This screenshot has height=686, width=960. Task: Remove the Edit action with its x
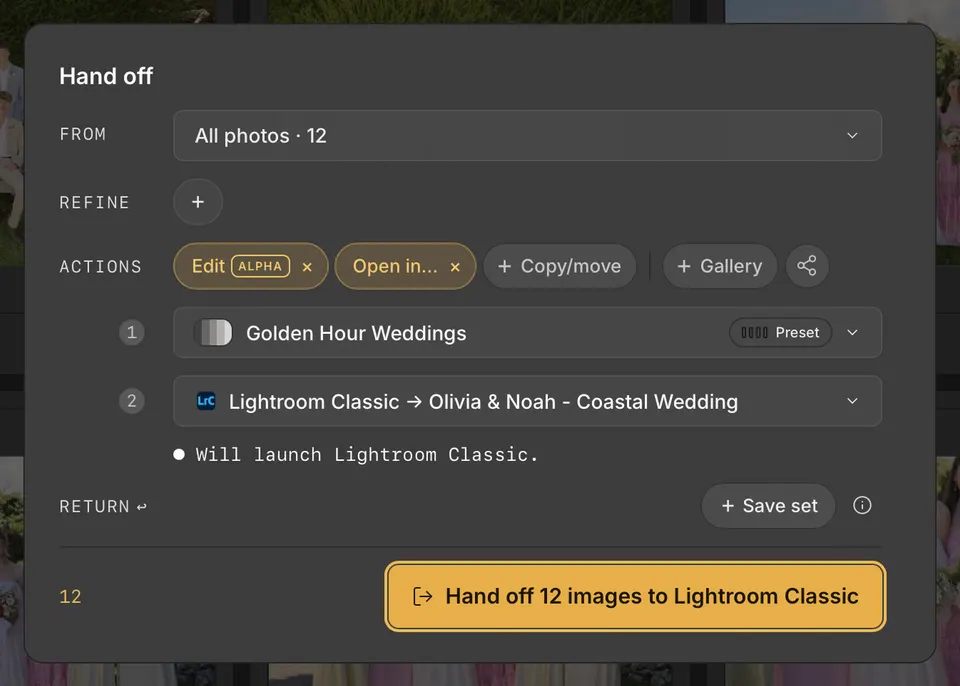(x=307, y=267)
